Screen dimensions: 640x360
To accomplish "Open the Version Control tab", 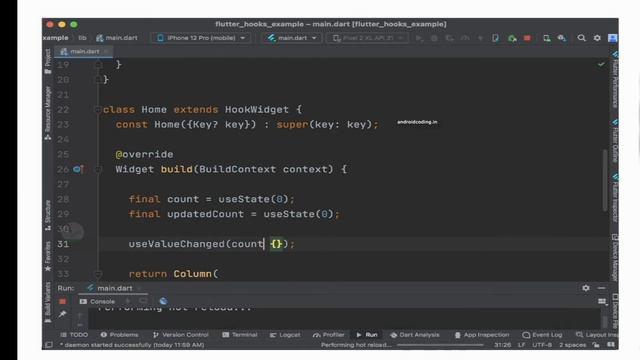I will tap(180, 335).
